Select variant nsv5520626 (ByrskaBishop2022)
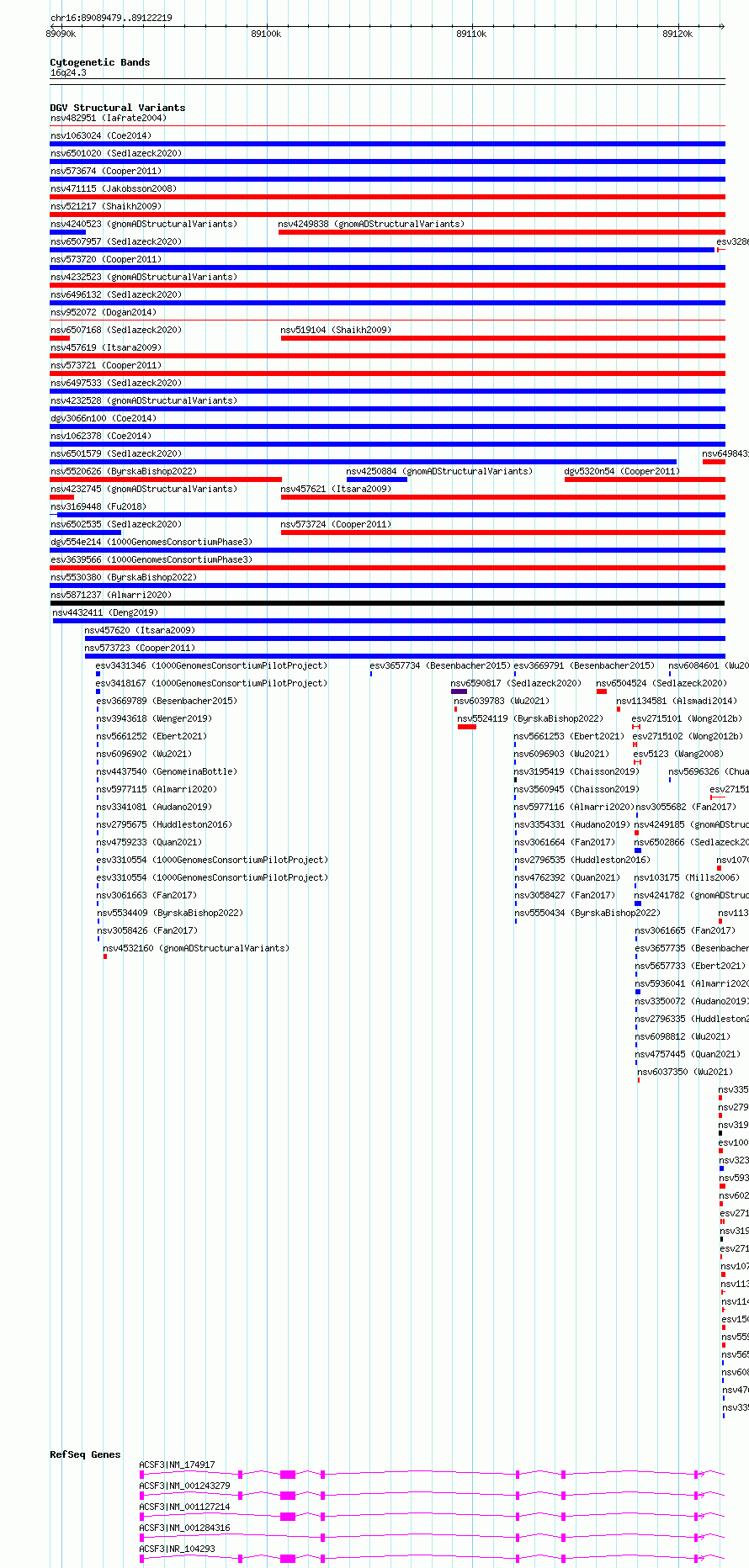This screenshot has width=749, height=1568. (x=124, y=471)
